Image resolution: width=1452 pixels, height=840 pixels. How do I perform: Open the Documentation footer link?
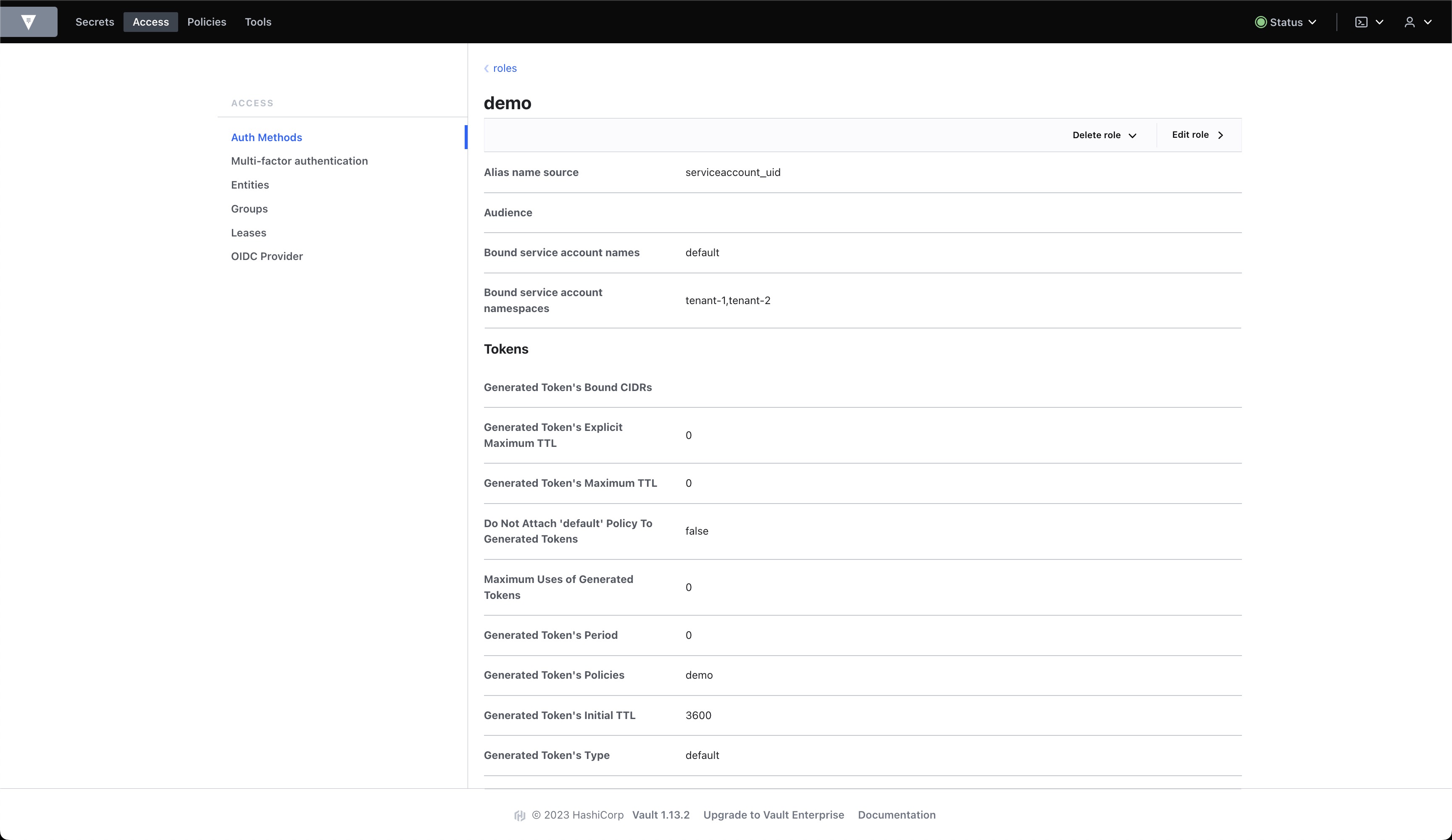tap(896, 815)
